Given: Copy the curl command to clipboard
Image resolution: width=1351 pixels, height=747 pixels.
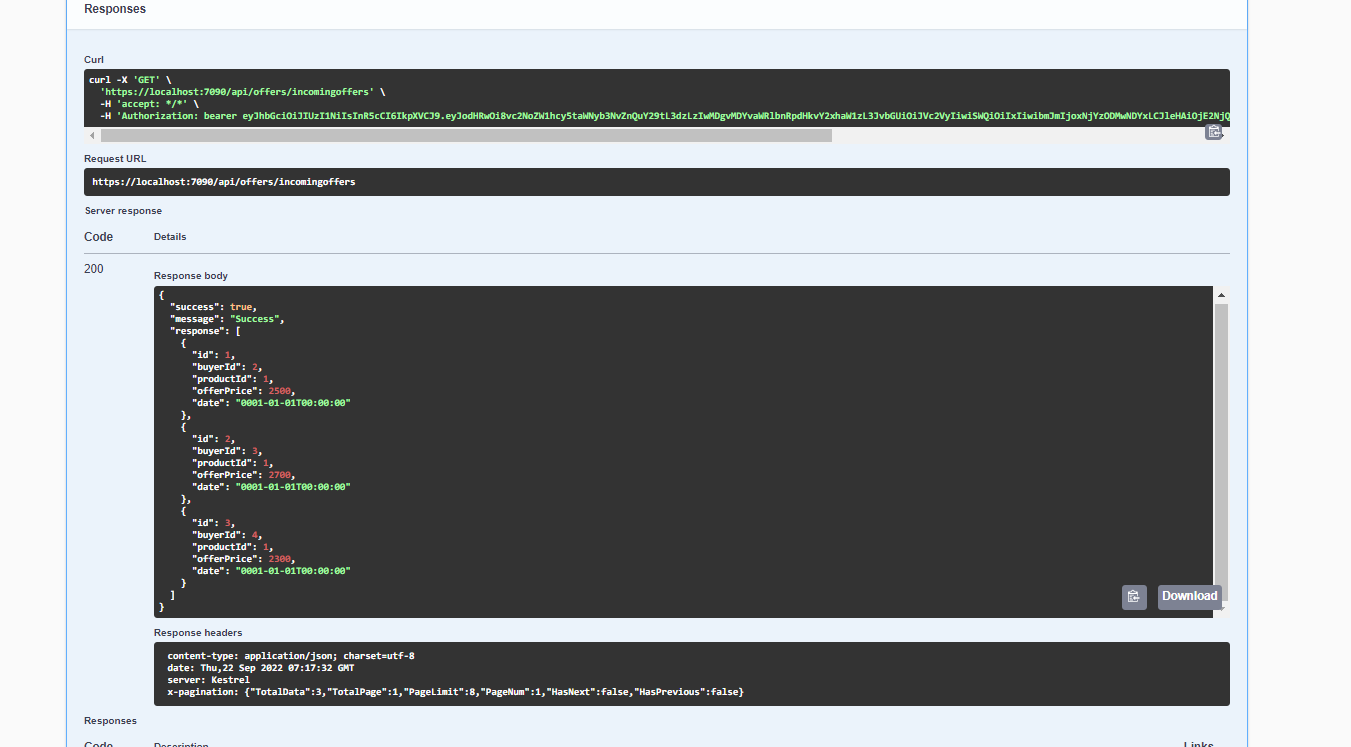Looking at the screenshot, I should (x=1214, y=131).
